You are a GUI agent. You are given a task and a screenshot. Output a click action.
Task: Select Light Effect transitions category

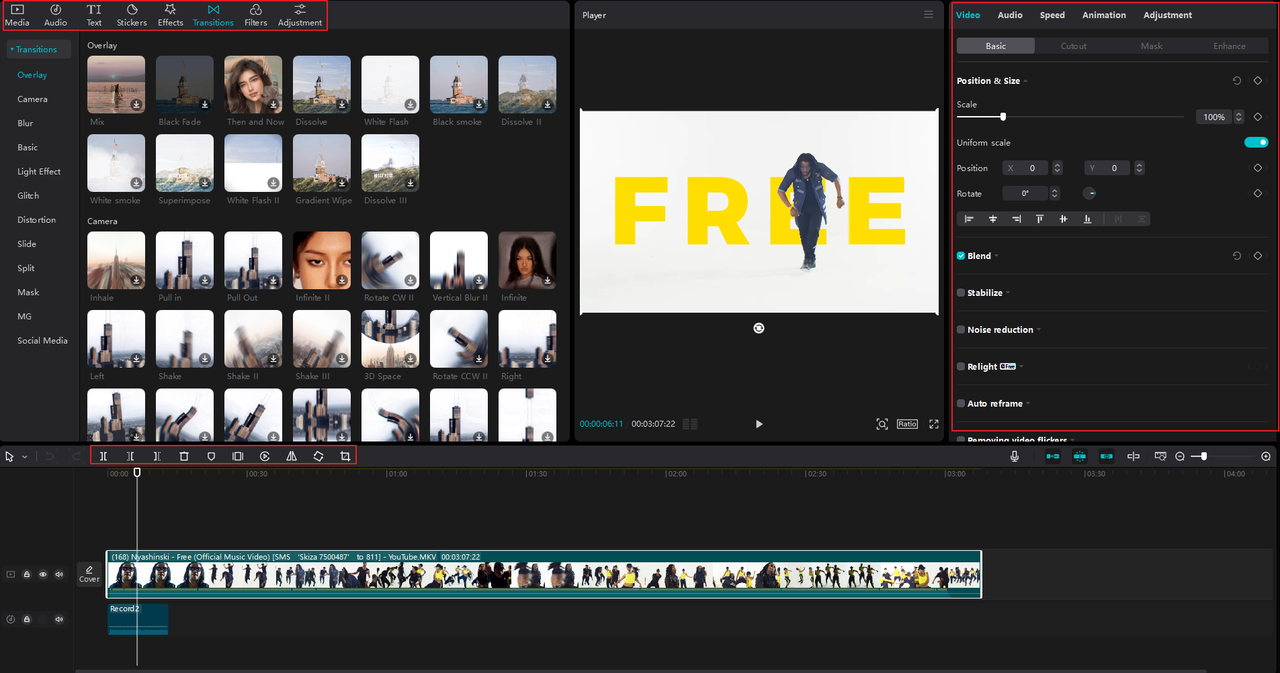pos(39,172)
